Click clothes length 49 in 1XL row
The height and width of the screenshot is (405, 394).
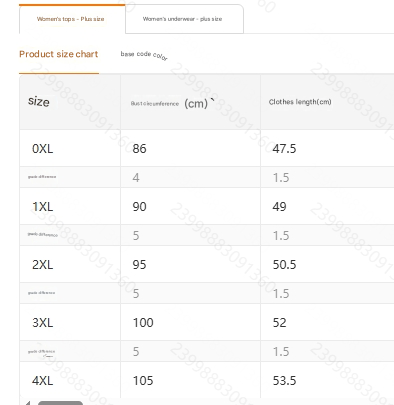[x=279, y=207]
